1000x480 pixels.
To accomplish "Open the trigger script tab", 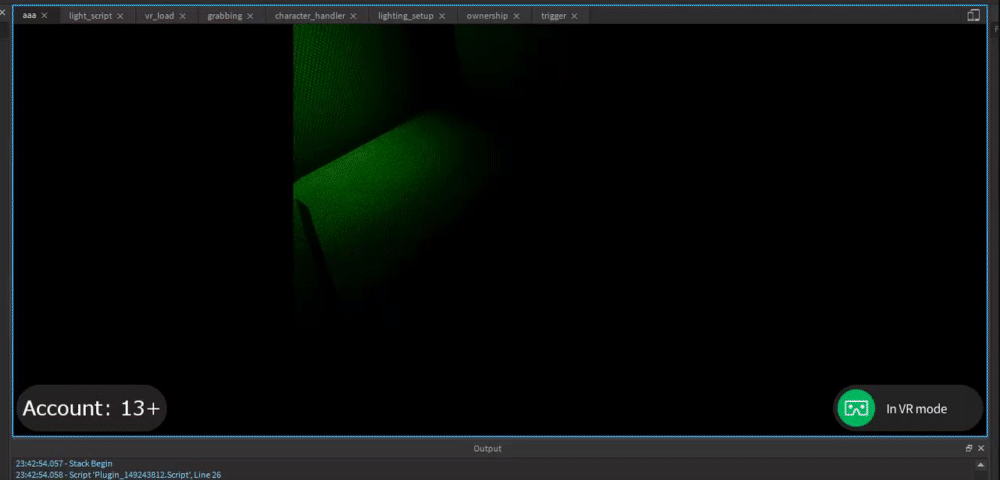I will (553, 16).
